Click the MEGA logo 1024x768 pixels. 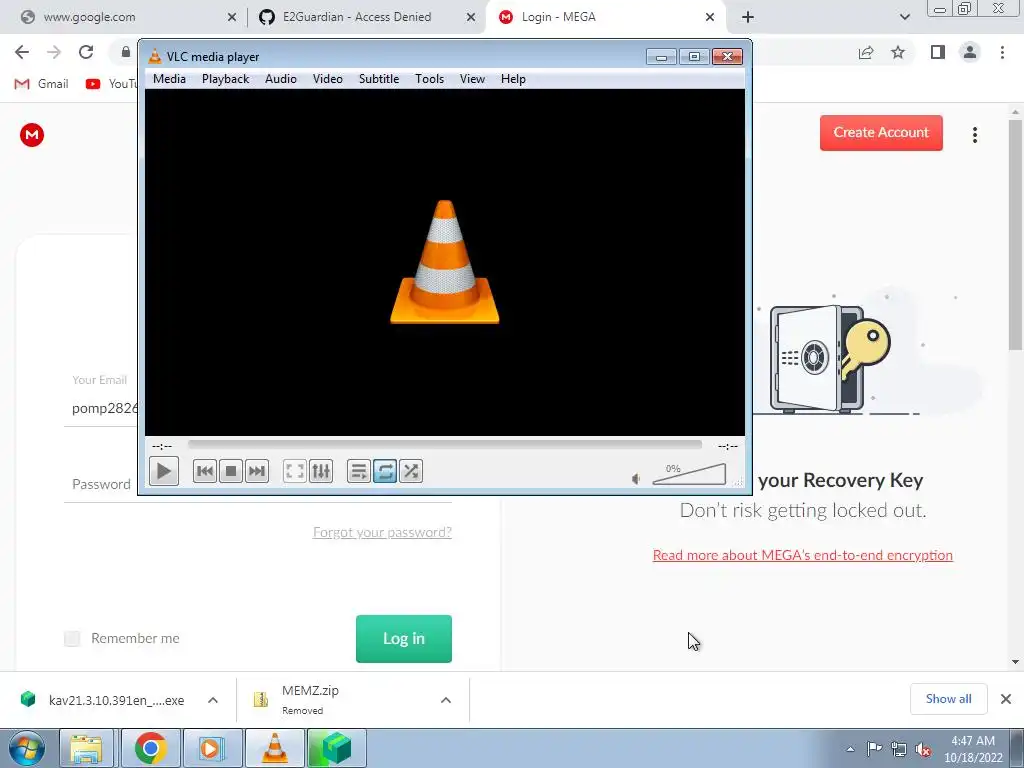click(32, 135)
